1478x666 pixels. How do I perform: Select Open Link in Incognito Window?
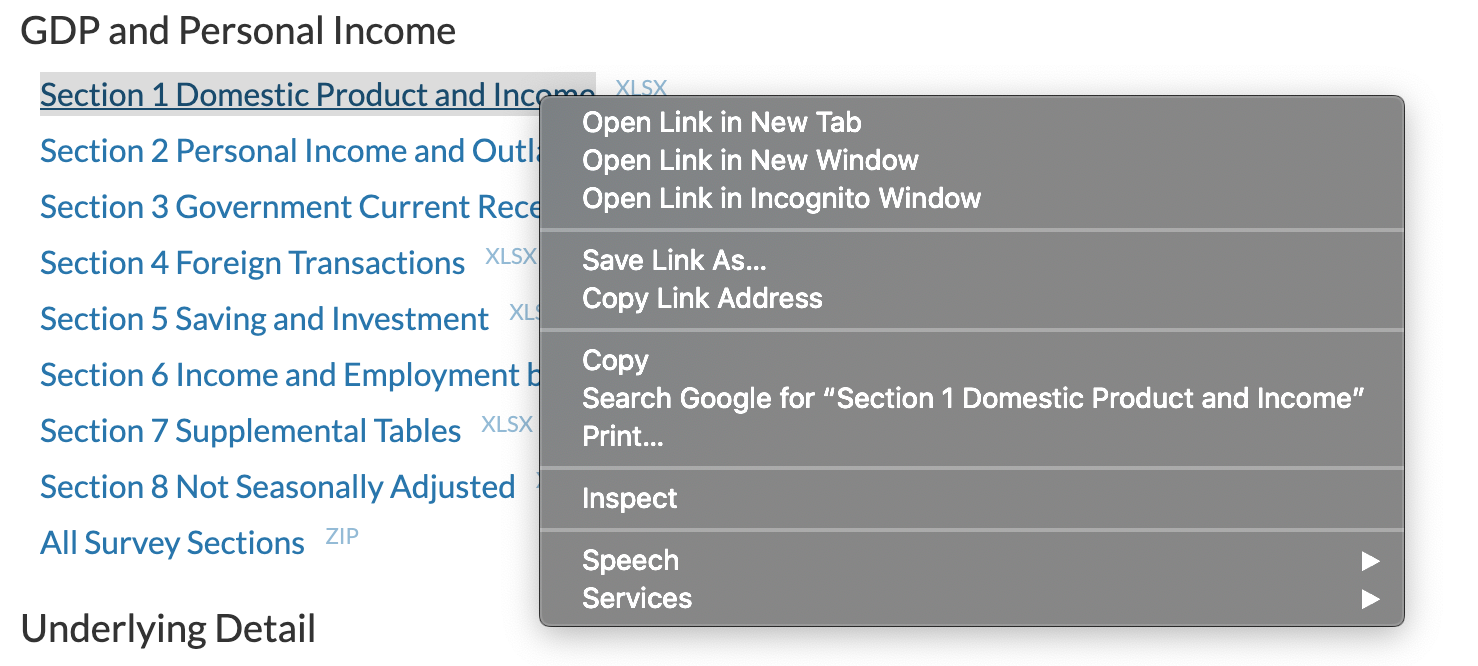click(781, 198)
